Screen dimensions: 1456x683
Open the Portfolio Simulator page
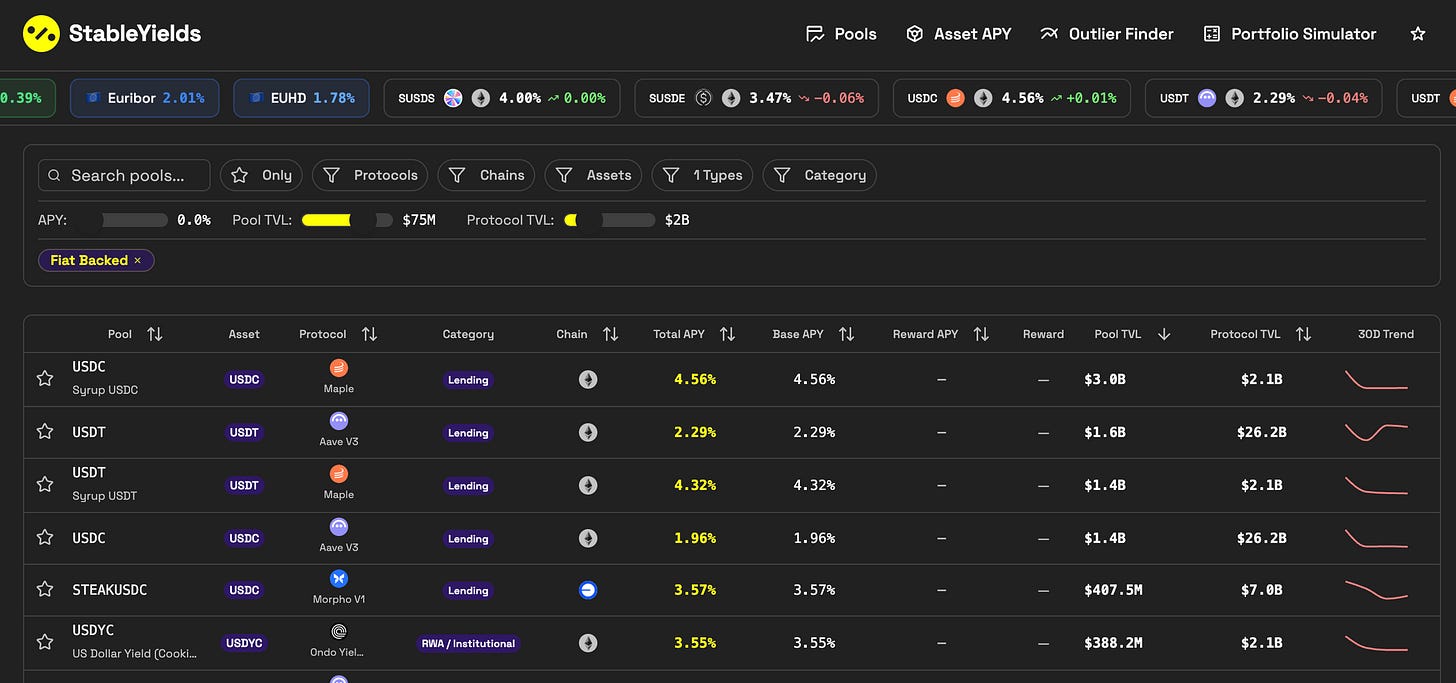point(1290,34)
